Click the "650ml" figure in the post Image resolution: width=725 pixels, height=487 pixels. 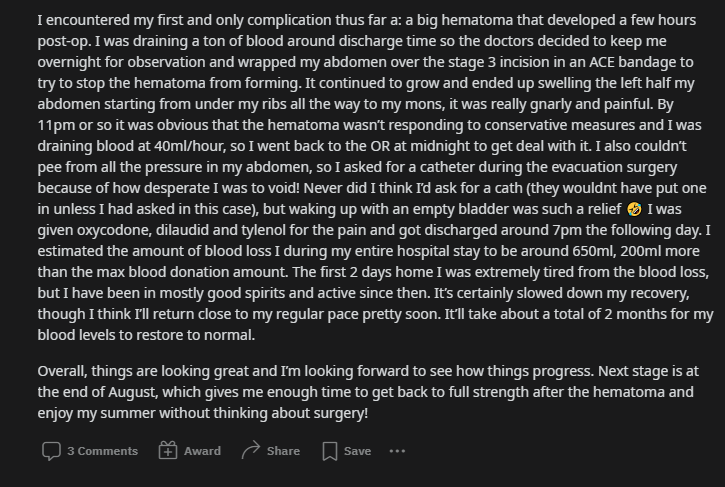pos(497,251)
